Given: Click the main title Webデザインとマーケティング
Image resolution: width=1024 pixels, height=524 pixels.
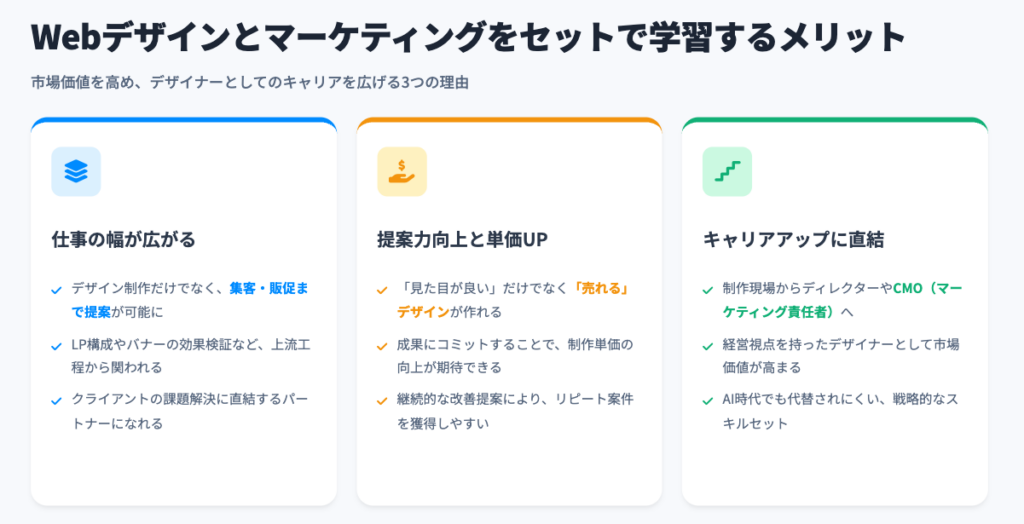Looking at the screenshot, I should point(468,37).
